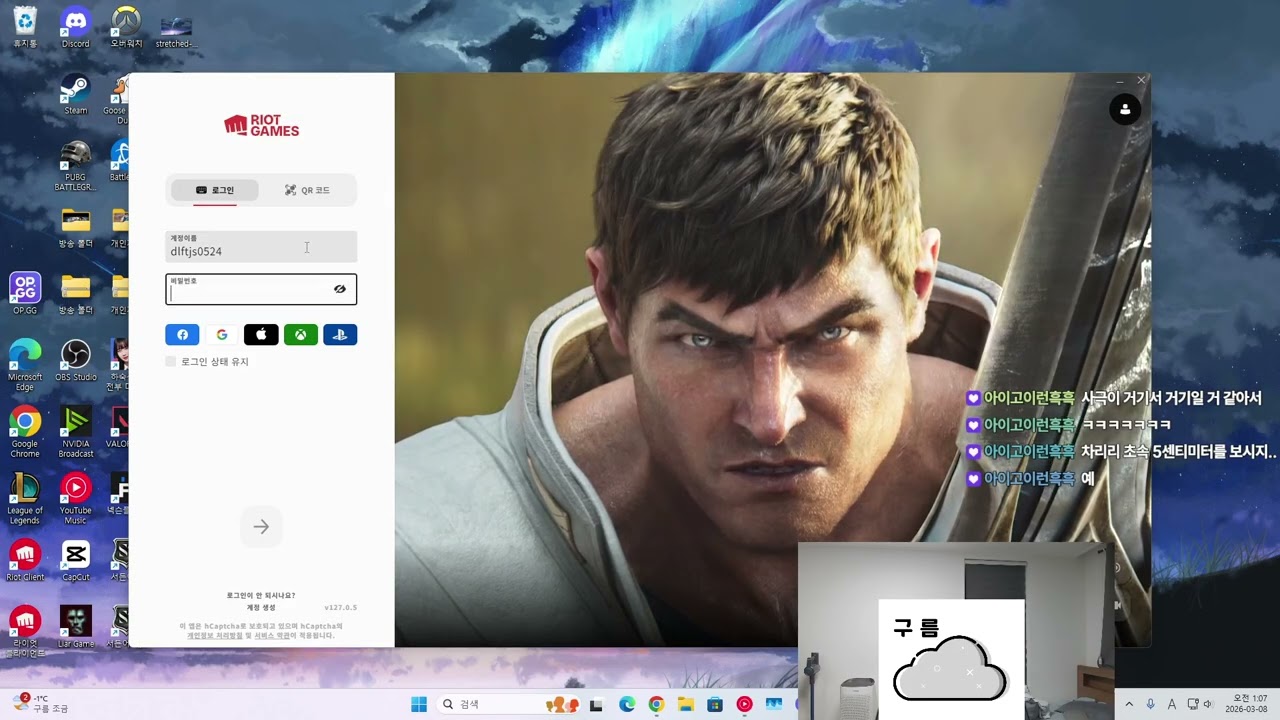Sign in with Google
This screenshot has width=1280, height=720.
click(222, 335)
